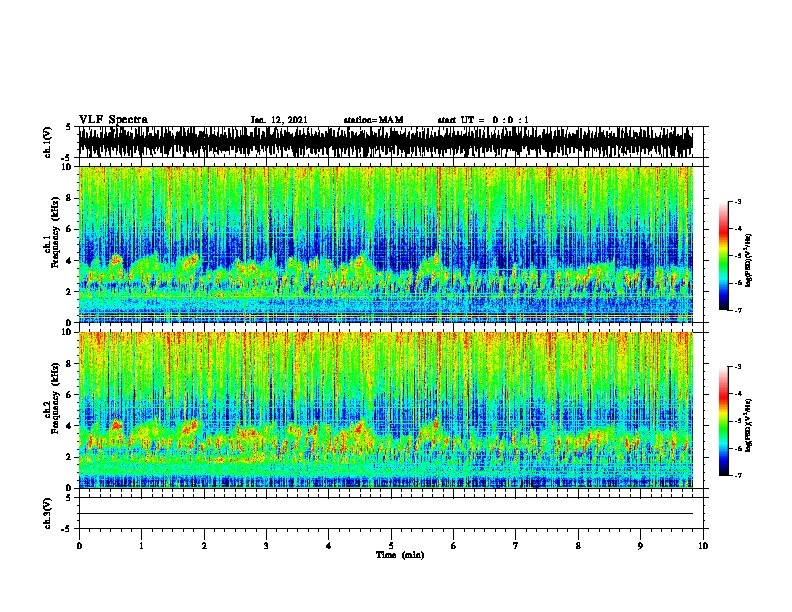Click the ch.1 color bar unit label
The height and width of the screenshot is (612, 792).
click(748, 260)
